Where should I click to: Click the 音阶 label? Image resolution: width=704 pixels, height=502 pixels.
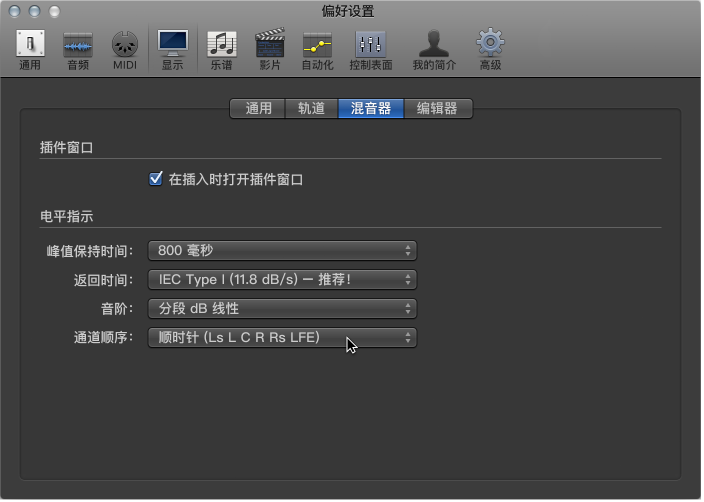coord(117,309)
